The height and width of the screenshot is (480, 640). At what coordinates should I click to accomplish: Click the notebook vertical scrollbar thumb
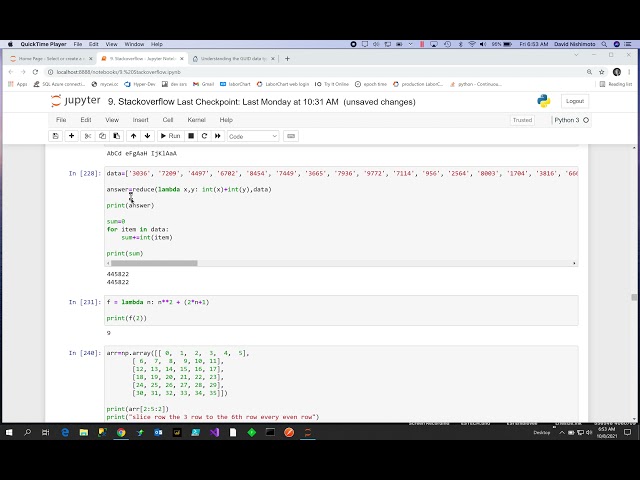tap(634, 298)
